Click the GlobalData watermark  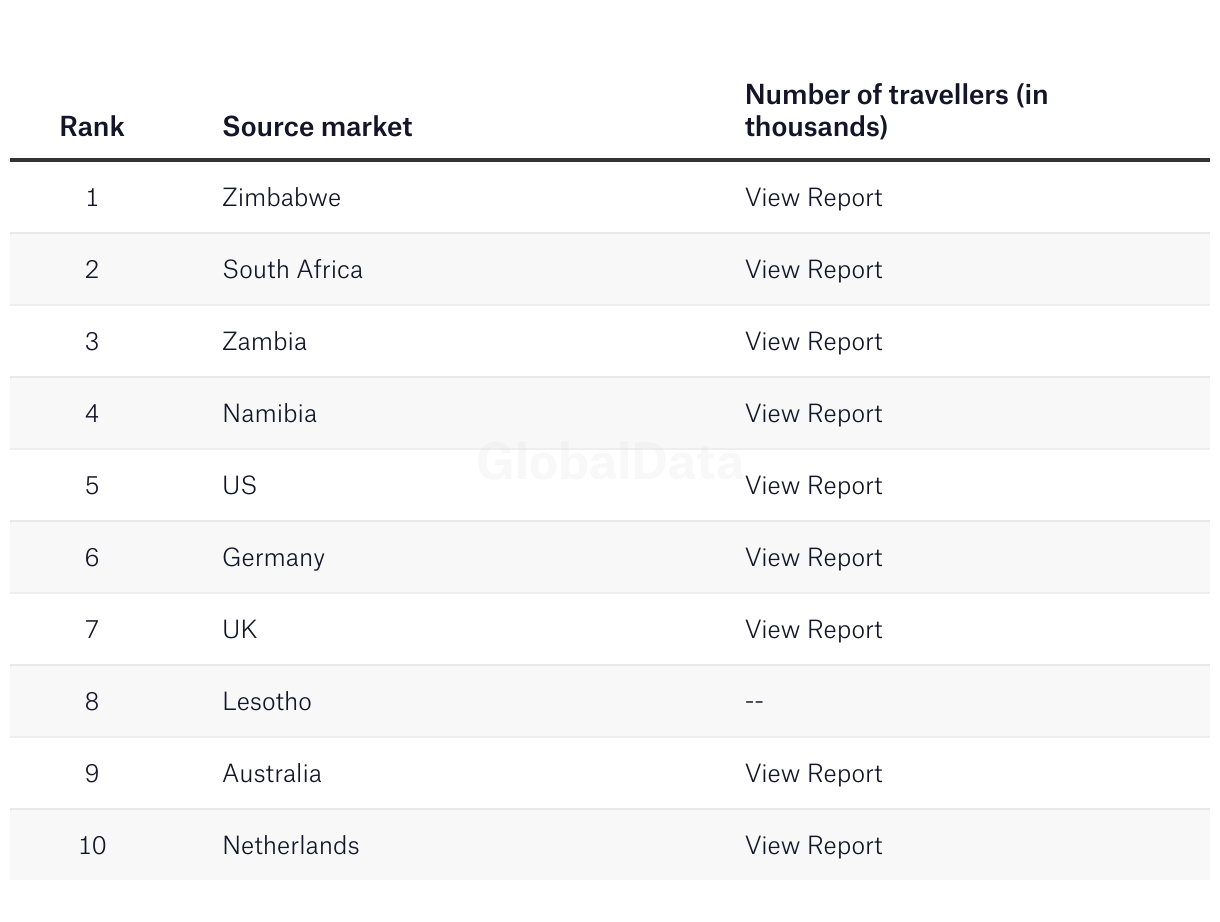point(609,462)
